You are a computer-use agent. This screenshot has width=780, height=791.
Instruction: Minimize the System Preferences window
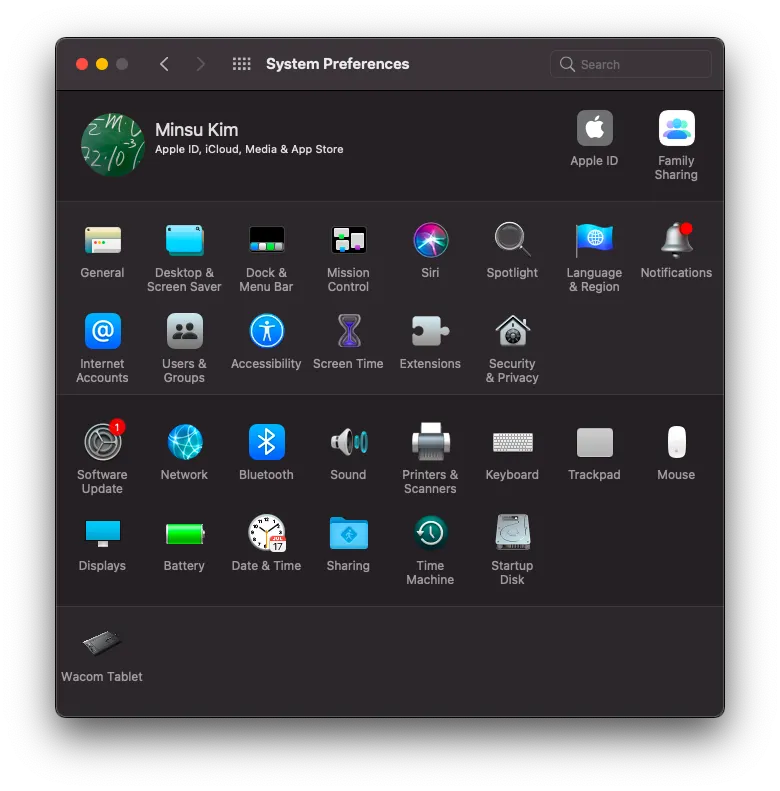click(102, 64)
